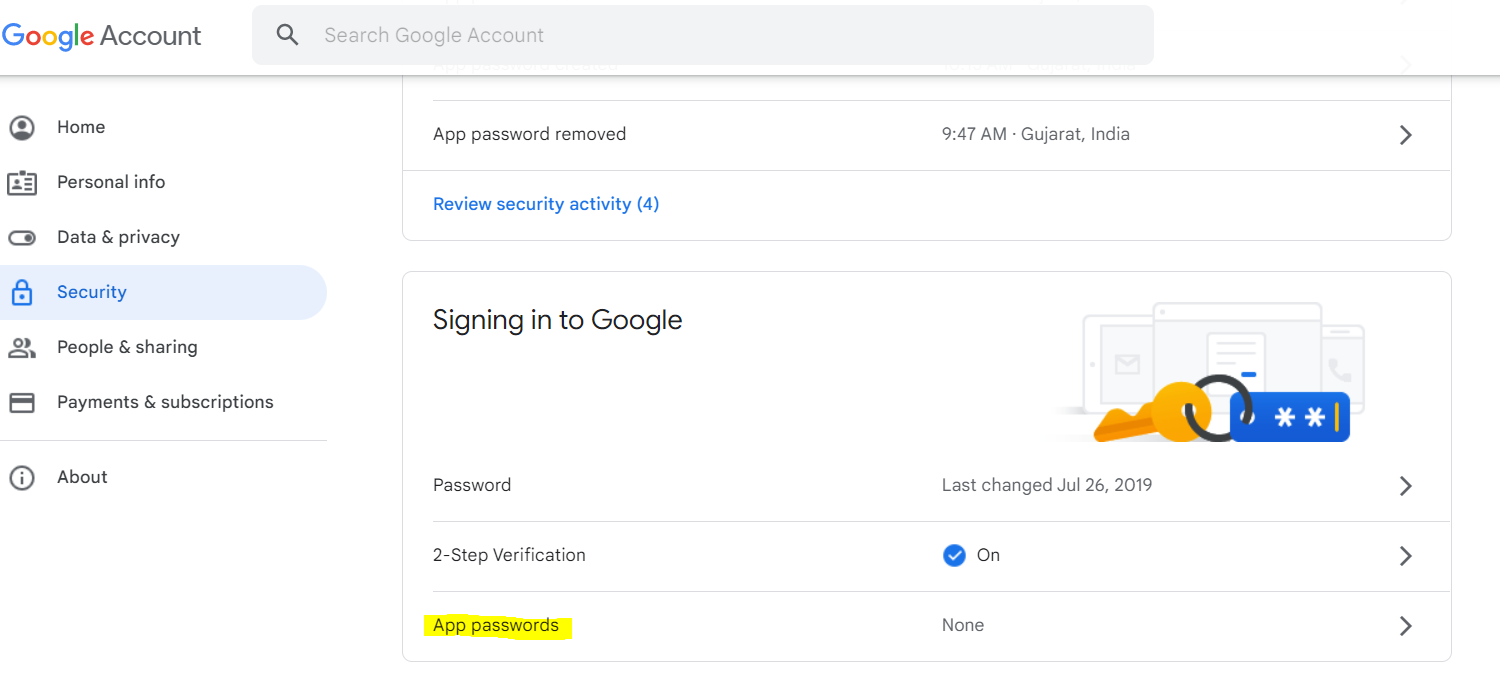Focus the Search Google Account field

(x=702, y=35)
